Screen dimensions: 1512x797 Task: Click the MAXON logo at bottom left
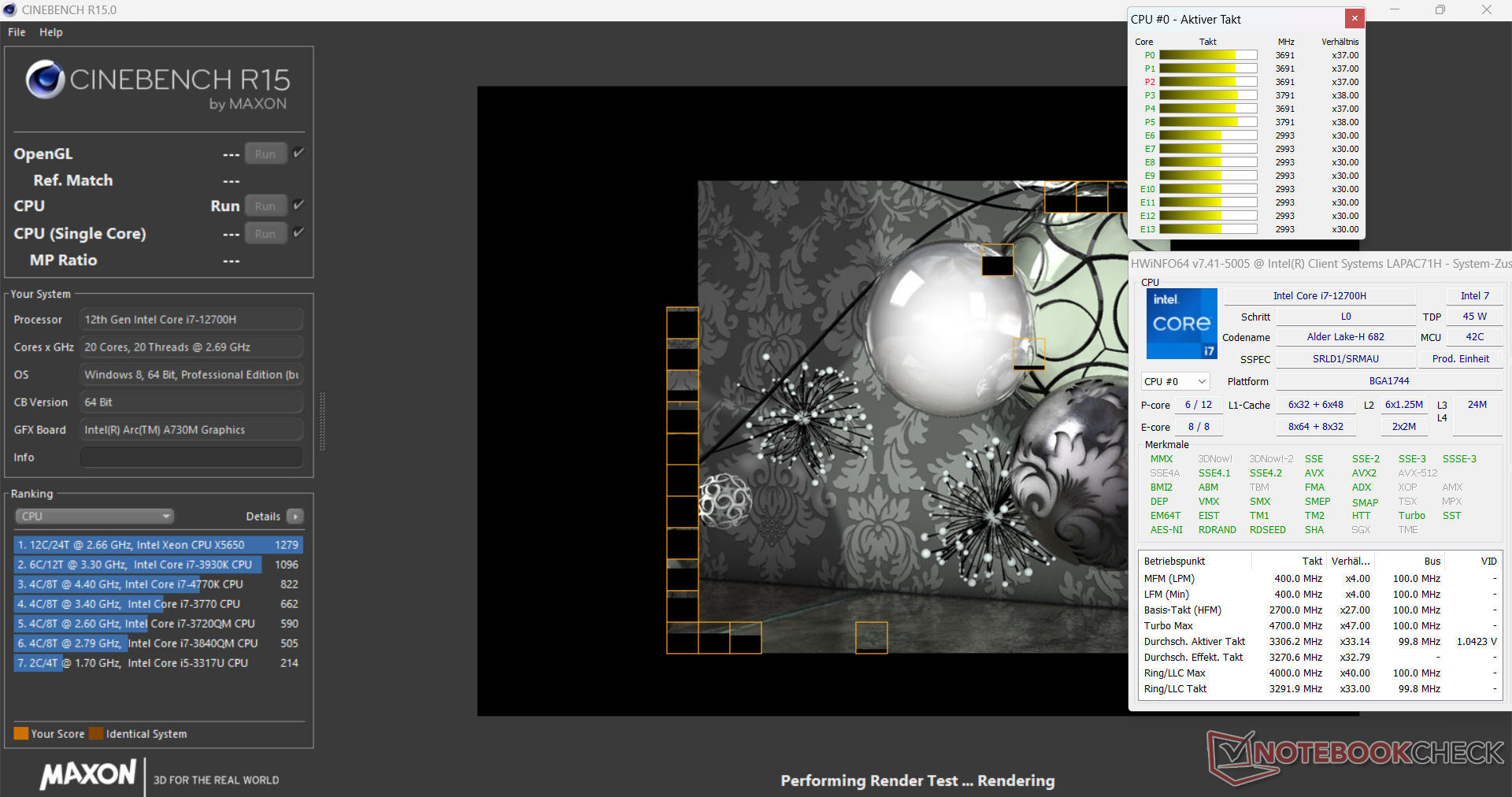click(x=88, y=774)
